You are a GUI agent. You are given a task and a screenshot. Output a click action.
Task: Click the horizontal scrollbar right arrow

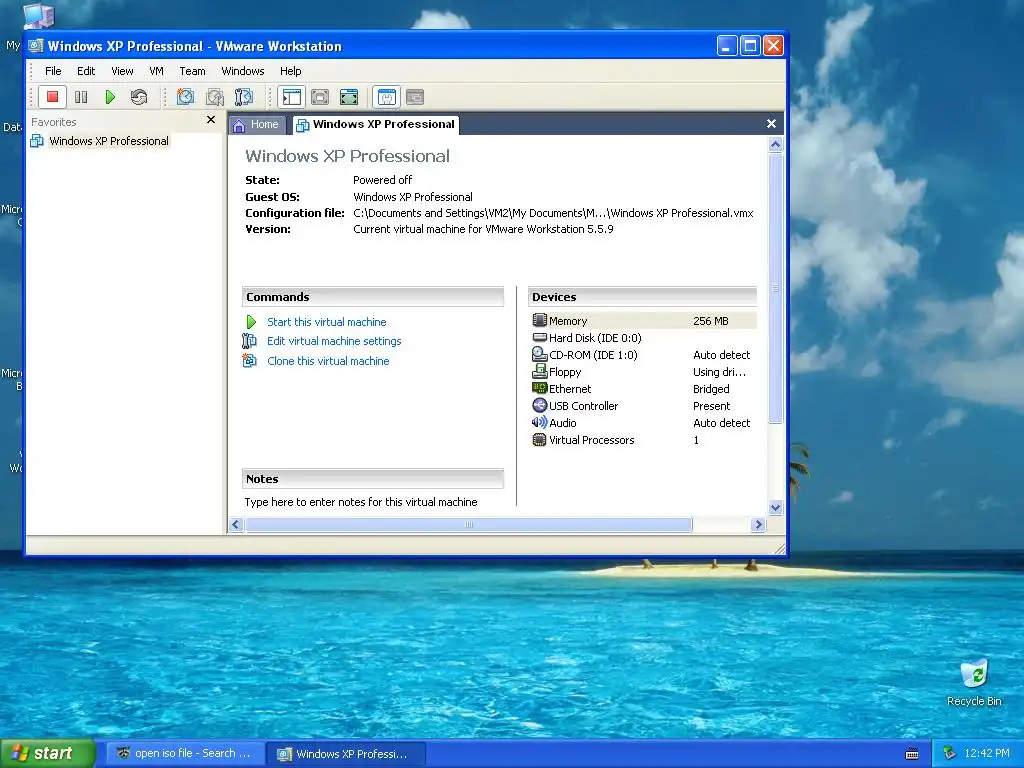point(758,524)
